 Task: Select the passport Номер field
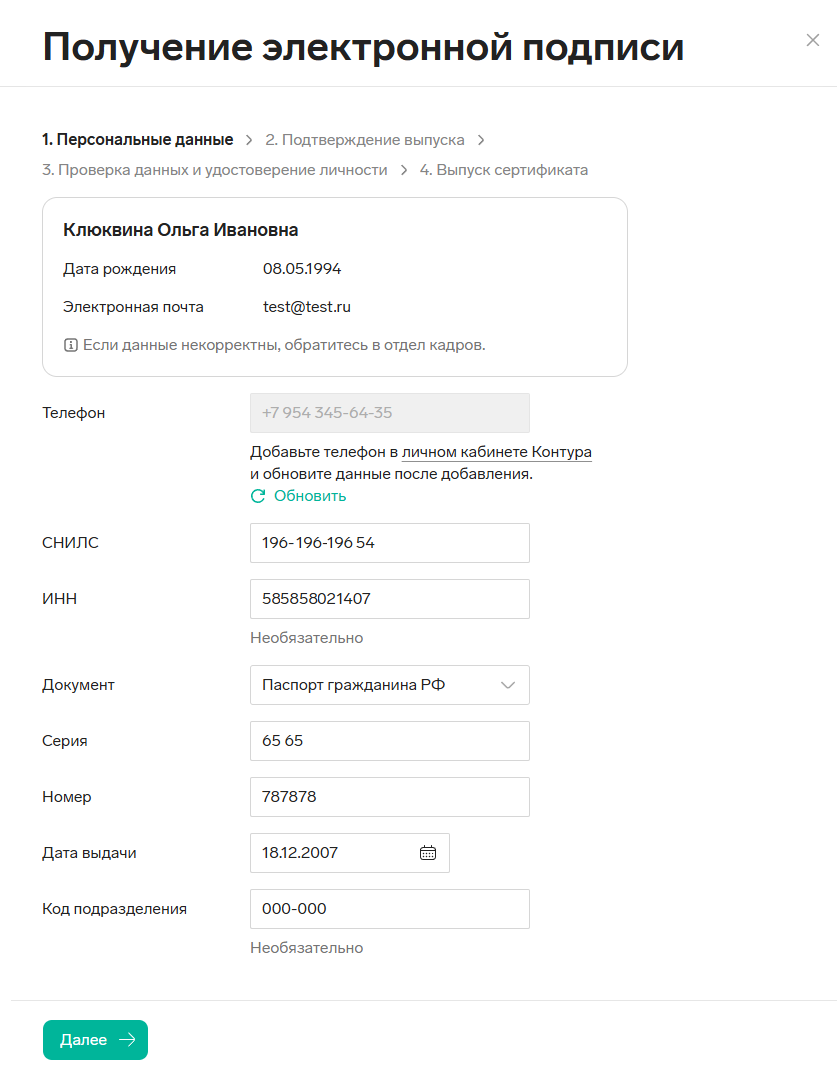coord(389,797)
